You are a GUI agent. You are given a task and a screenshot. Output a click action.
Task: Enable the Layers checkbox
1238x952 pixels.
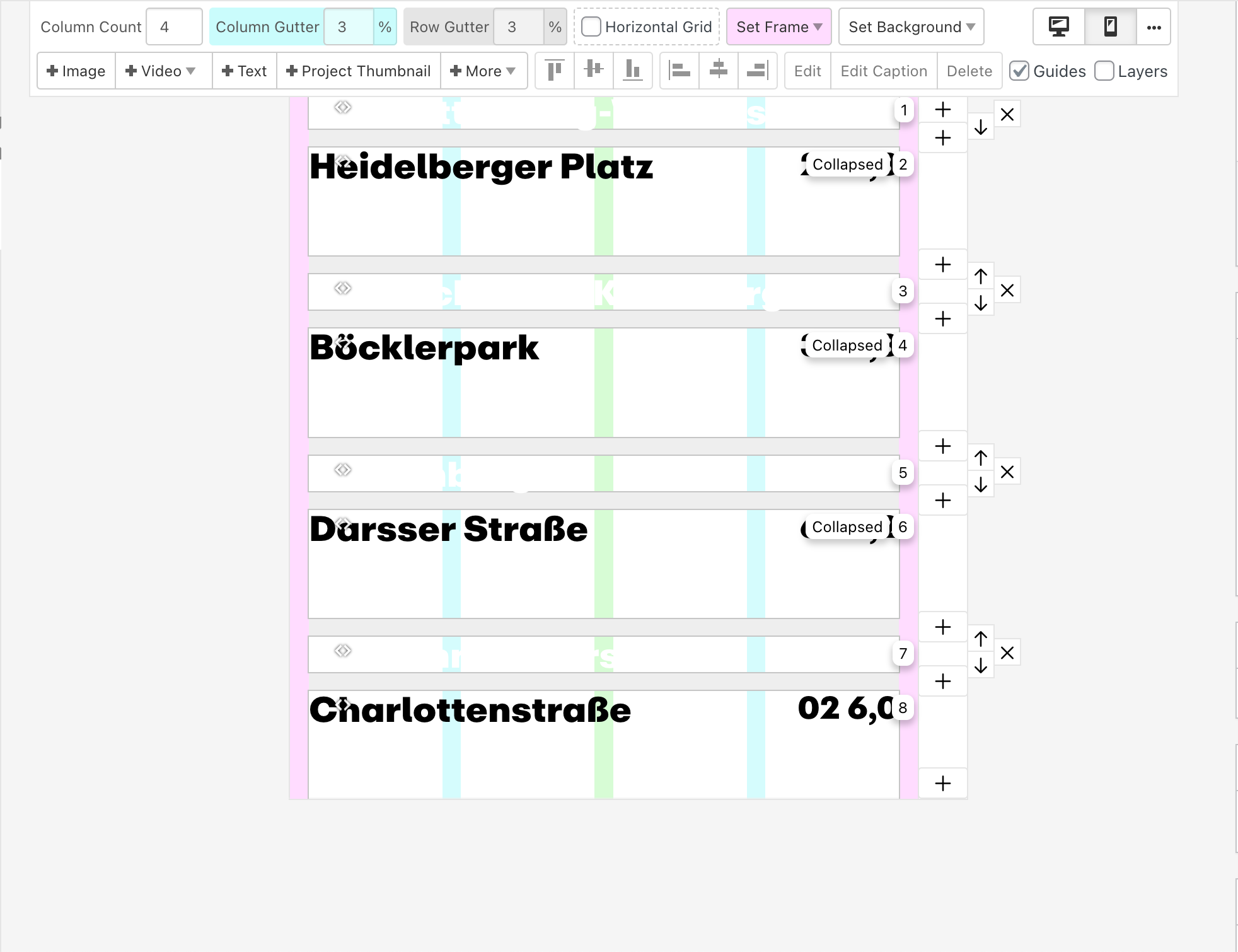(1105, 70)
